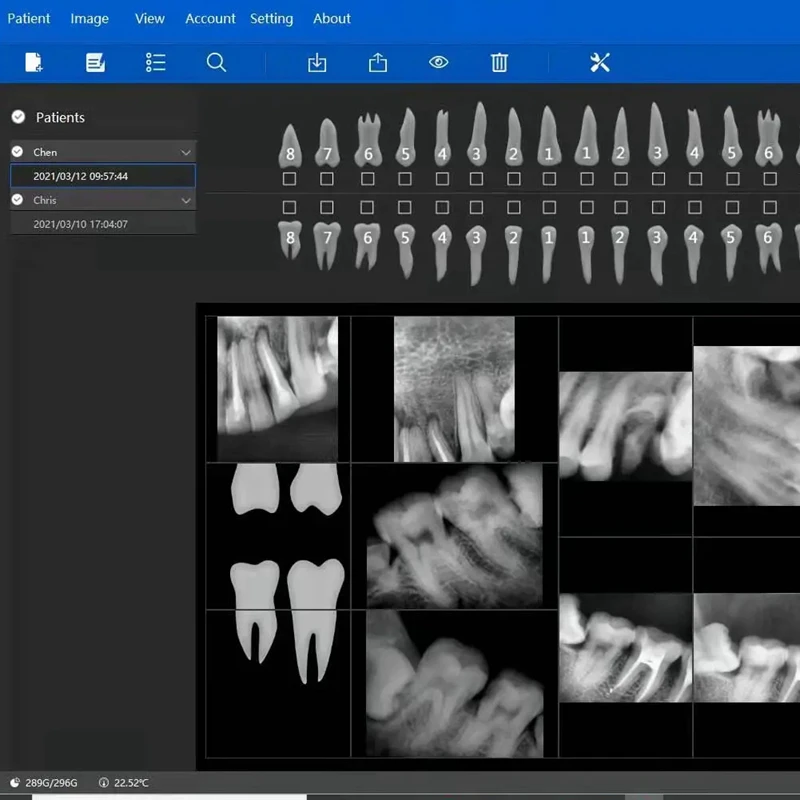Viewport: 800px width, 800px height.
Task: Click the magnifier search icon
Action: click(x=216, y=63)
